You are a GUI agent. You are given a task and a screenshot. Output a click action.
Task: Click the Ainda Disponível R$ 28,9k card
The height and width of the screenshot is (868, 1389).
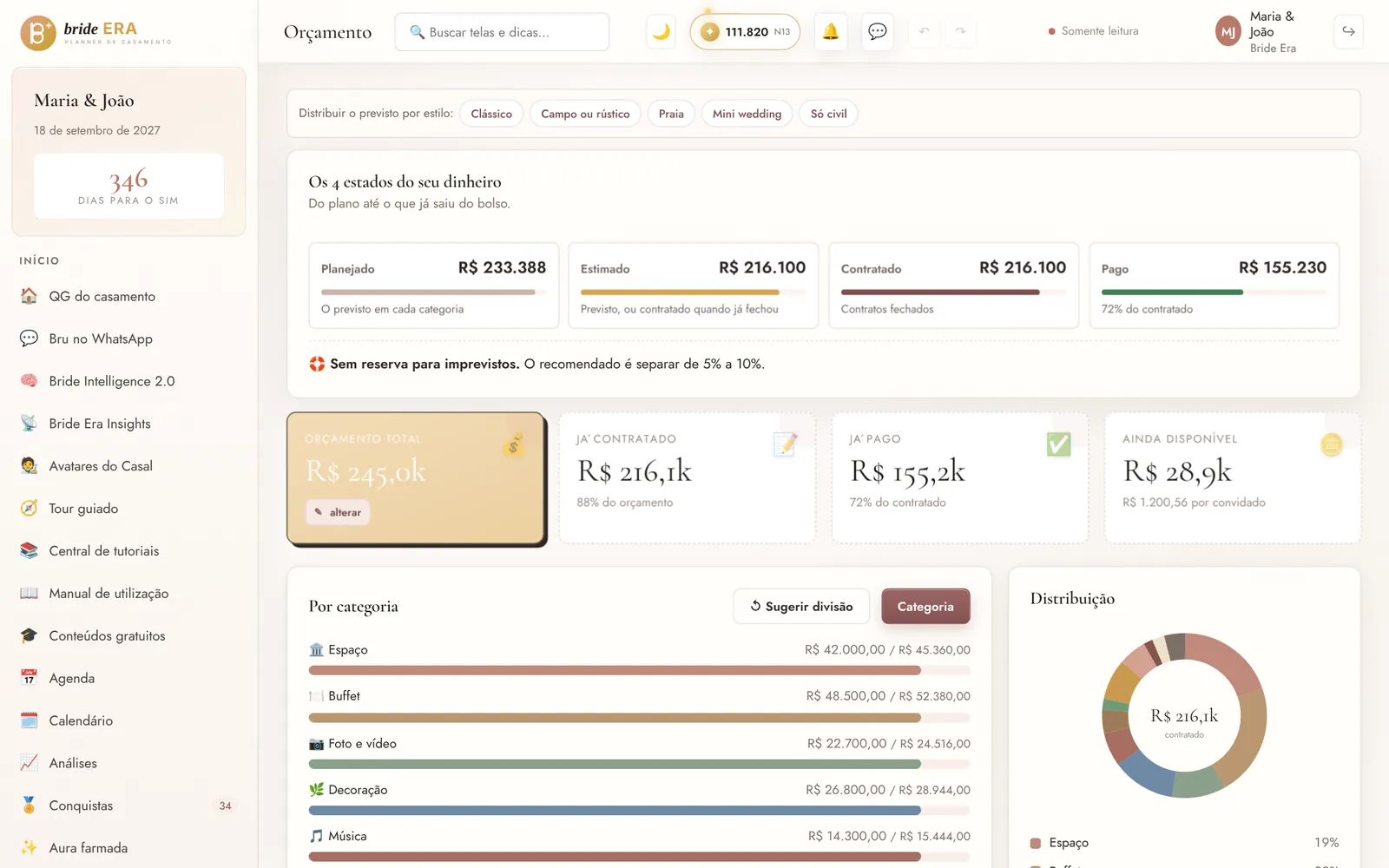tap(1233, 478)
